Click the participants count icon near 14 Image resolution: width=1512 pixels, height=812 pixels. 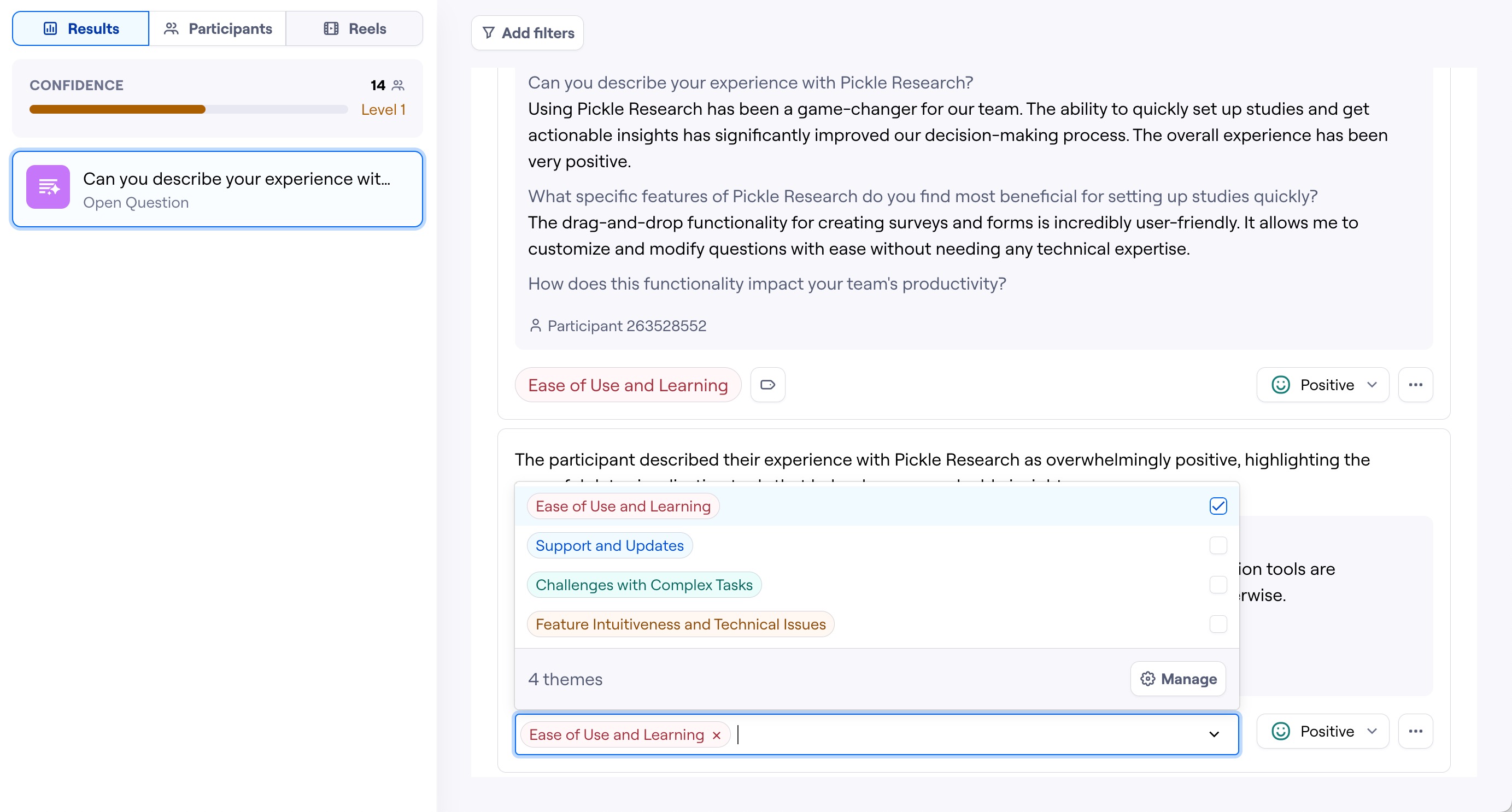[x=398, y=86]
